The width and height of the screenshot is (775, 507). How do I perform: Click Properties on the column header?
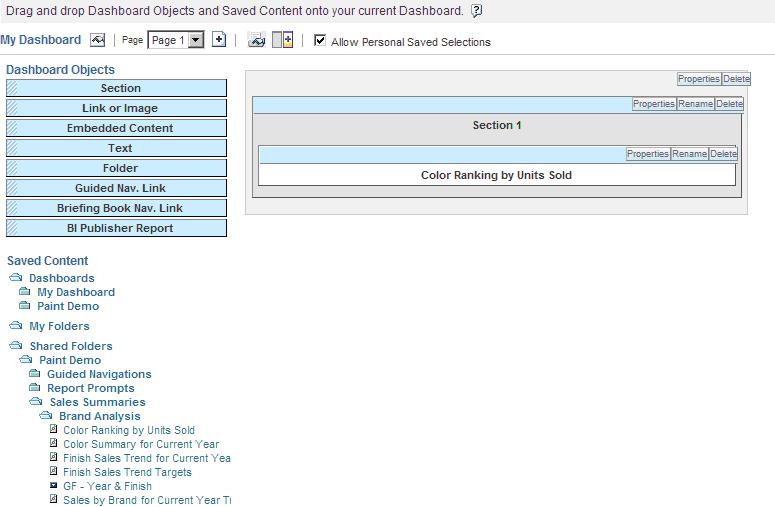698,79
